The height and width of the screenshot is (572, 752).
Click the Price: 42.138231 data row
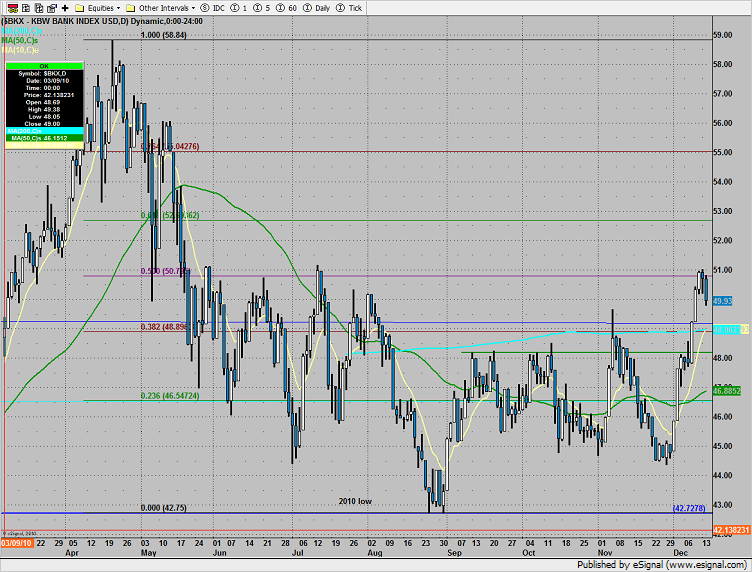point(44,95)
